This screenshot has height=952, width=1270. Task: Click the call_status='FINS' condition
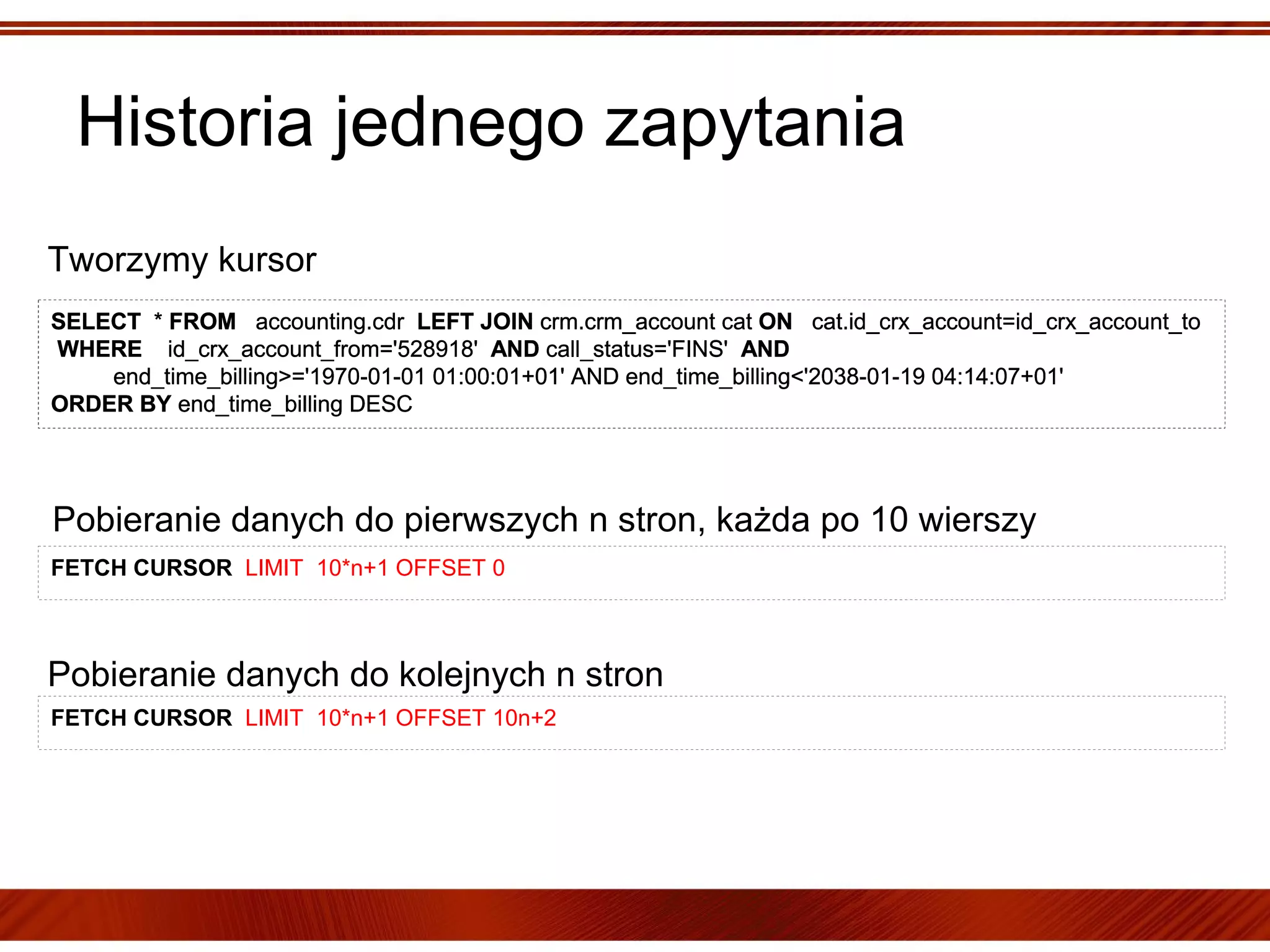[636, 349]
